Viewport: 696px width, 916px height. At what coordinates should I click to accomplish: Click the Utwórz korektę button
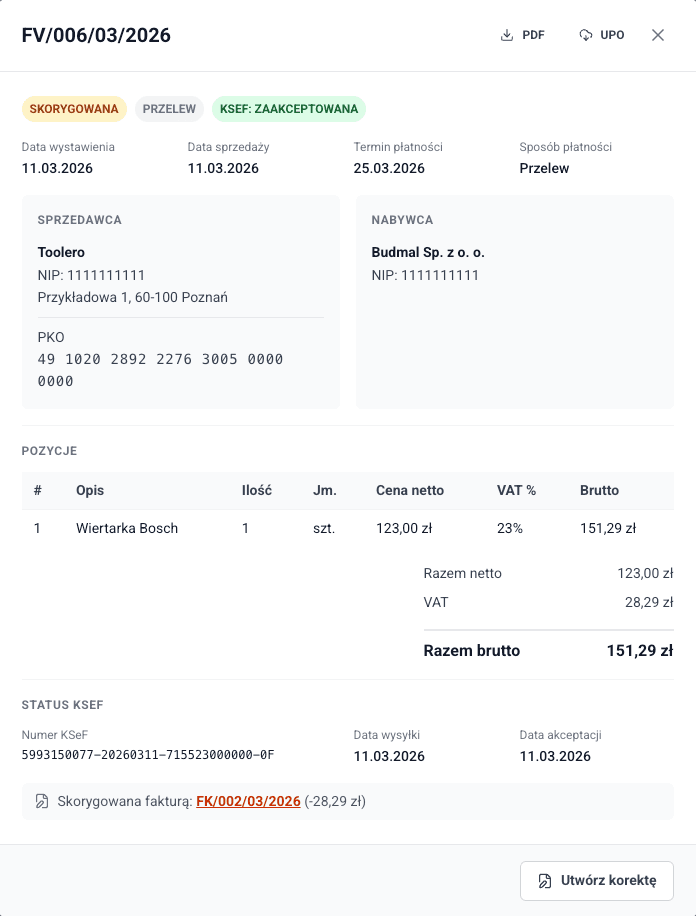pyautogui.click(x=596, y=881)
